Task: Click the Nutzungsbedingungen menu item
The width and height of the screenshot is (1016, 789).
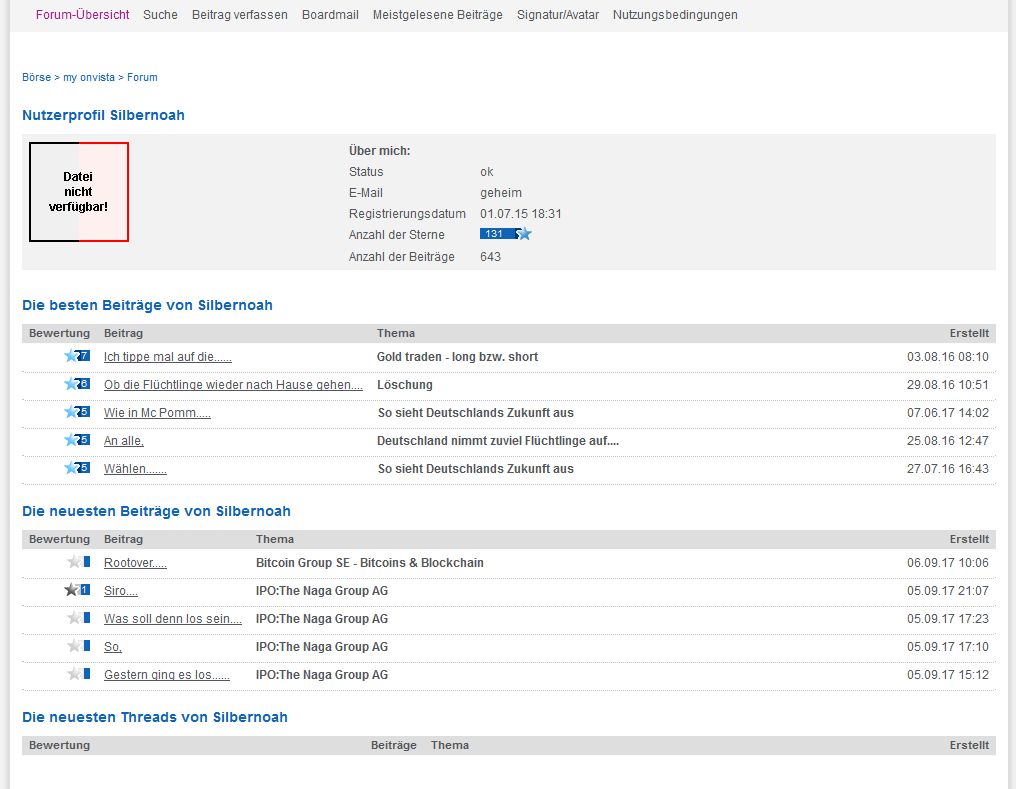Action: (x=675, y=15)
